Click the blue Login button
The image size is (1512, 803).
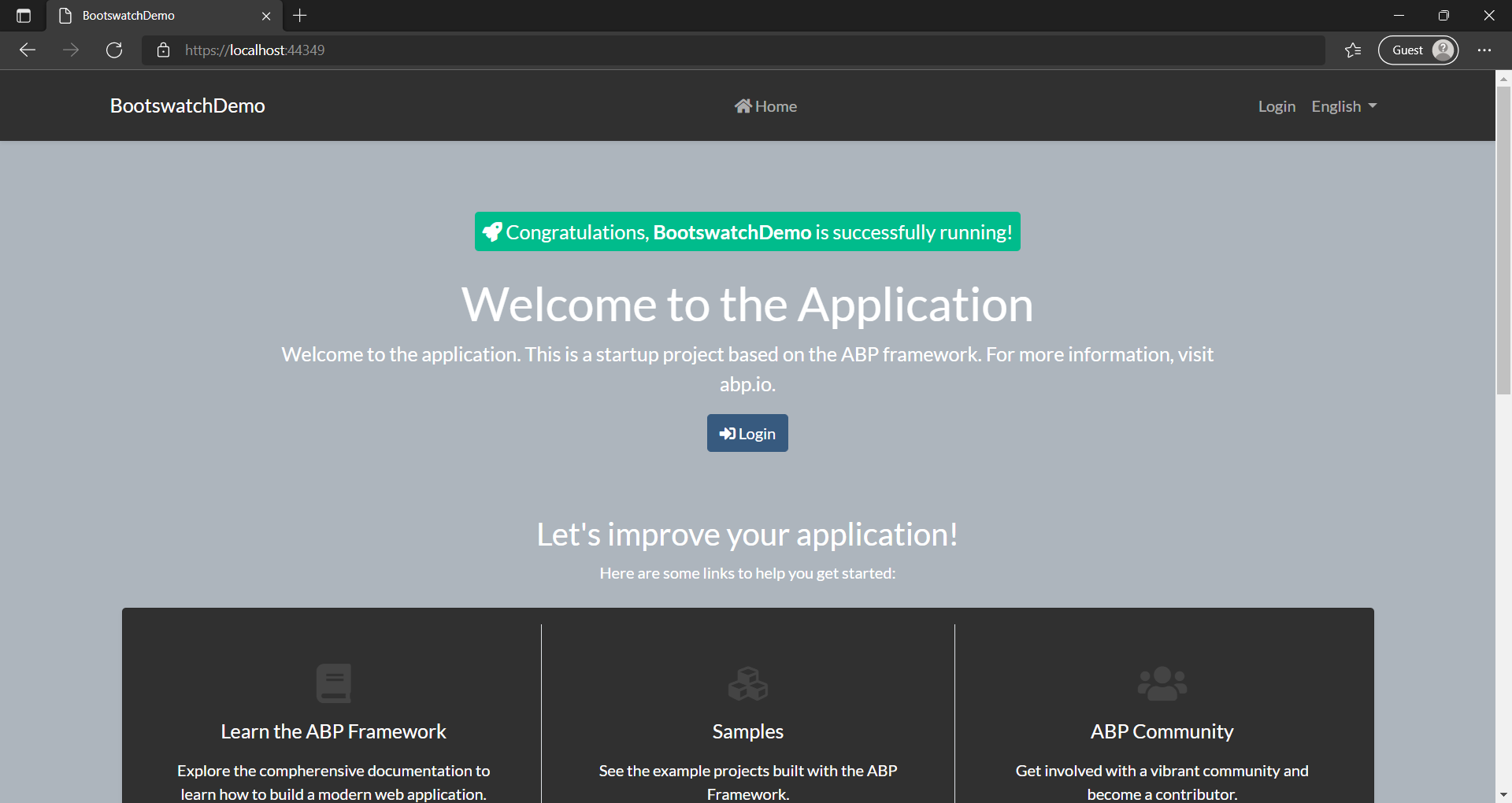[x=747, y=433]
